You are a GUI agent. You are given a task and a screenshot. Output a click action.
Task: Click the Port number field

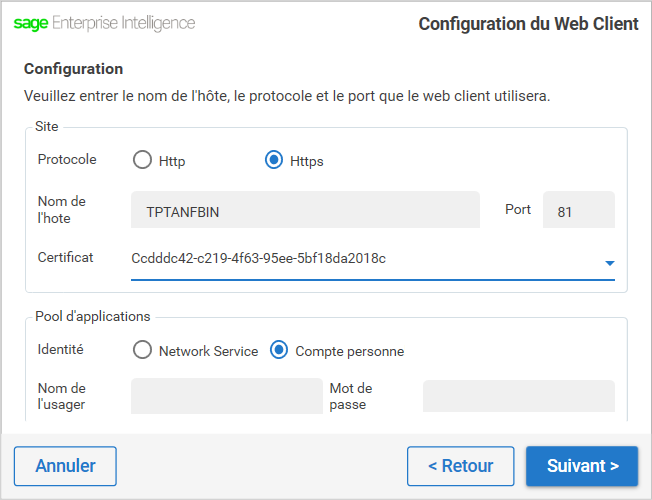pyautogui.click(x=578, y=211)
